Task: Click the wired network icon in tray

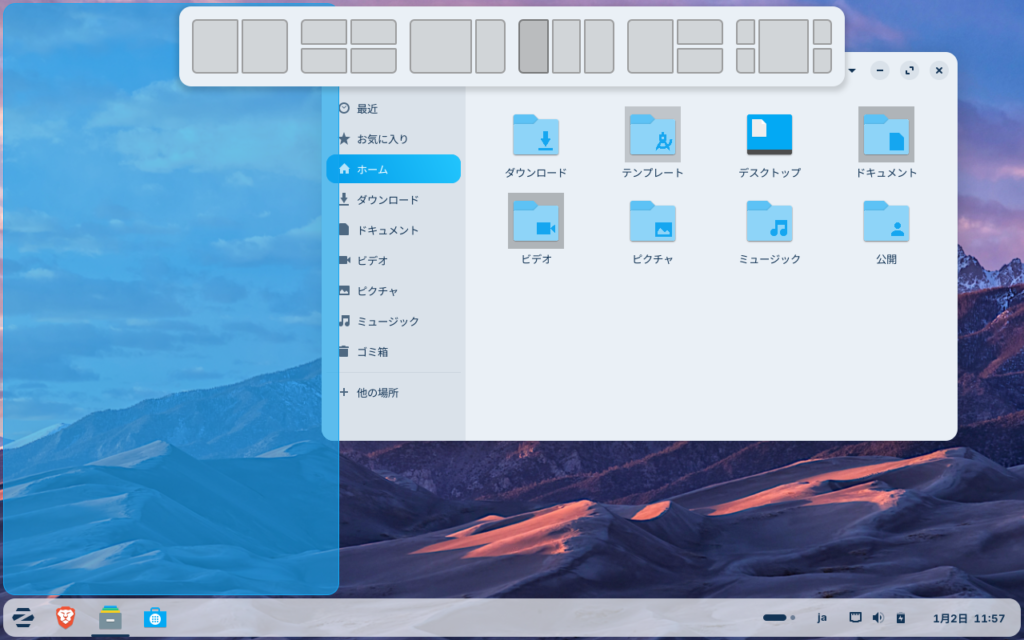Action: point(855,618)
